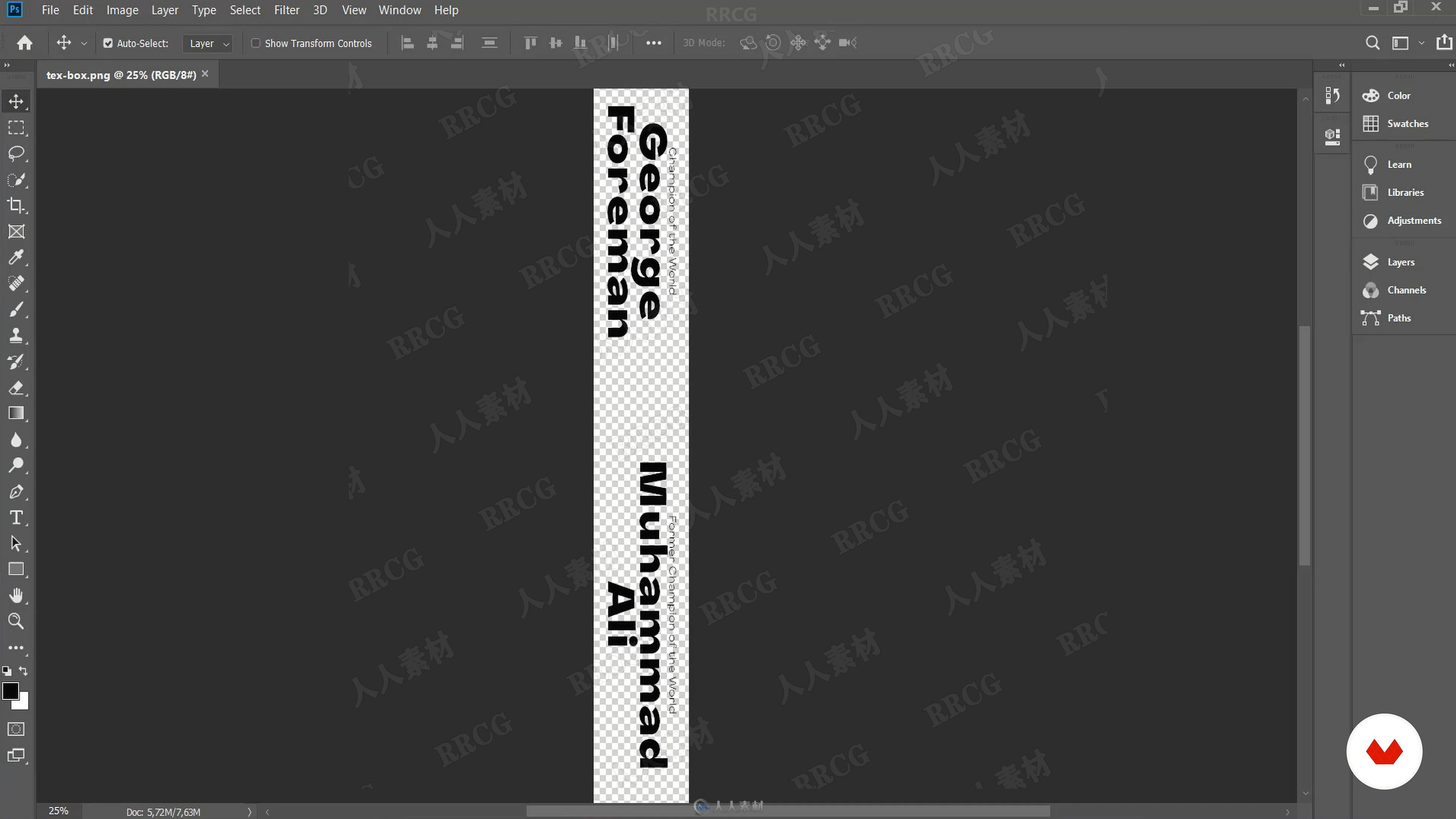Screen dimensions: 1456x819
Task: Select the Type tool
Action: pos(17,518)
